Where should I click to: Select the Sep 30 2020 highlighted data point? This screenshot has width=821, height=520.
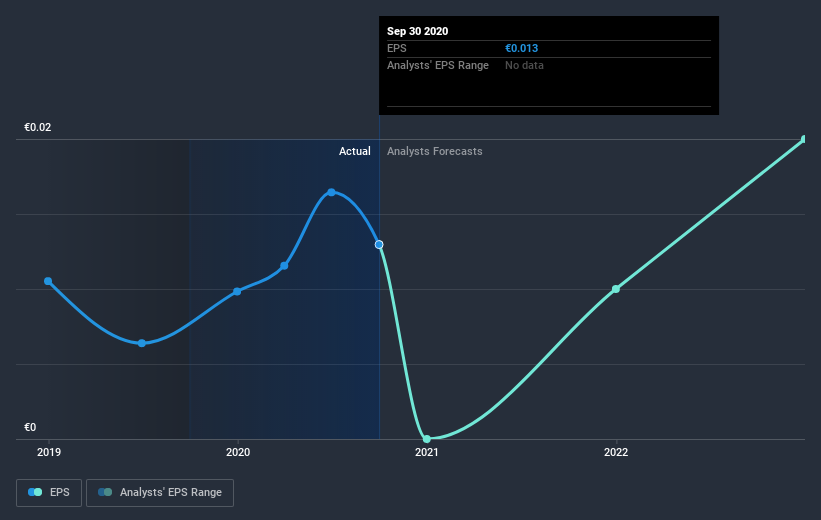(x=379, y=245)
